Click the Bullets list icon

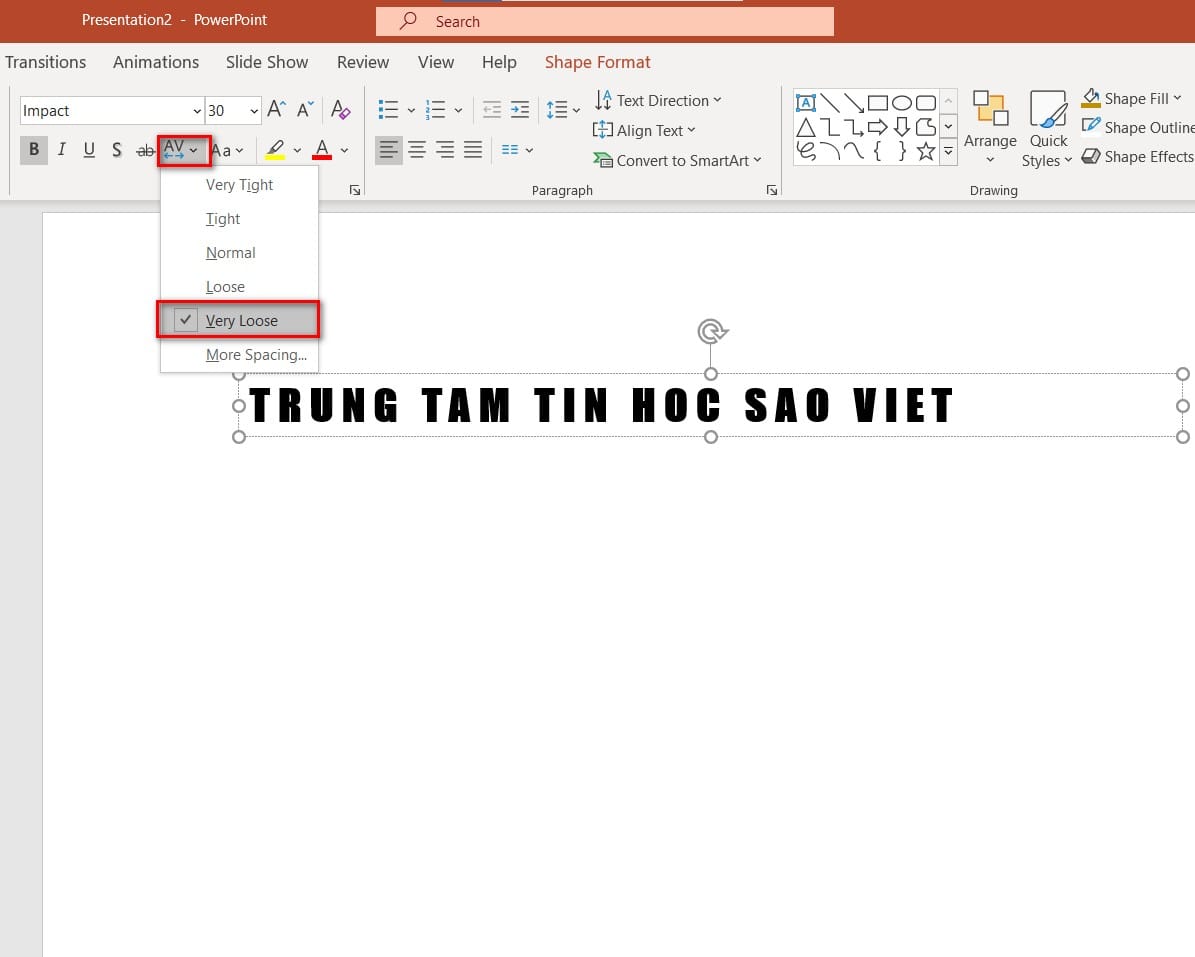point(389,110)
